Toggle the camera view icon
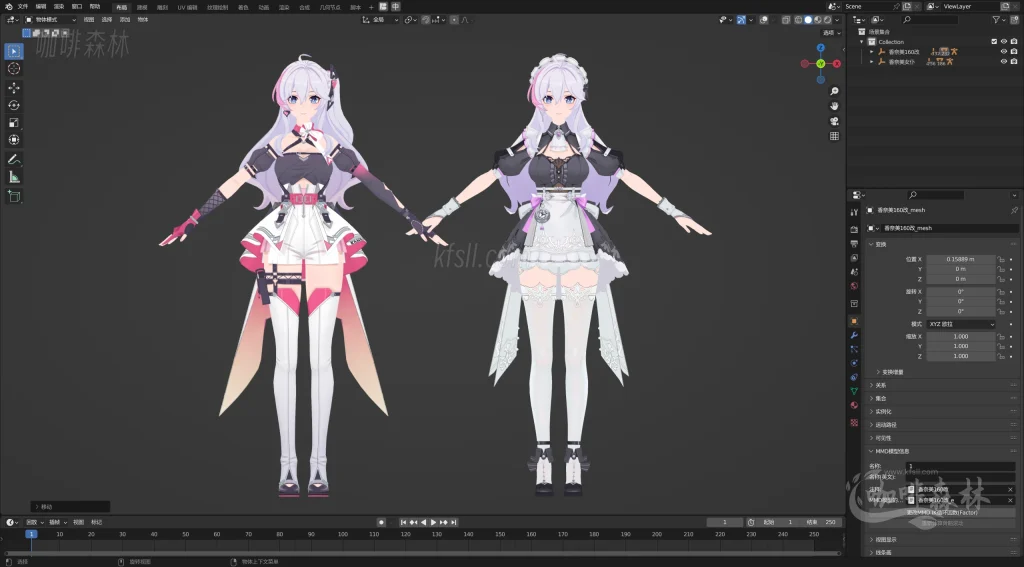The image size is (1024, 567). [x=834, y=122]
